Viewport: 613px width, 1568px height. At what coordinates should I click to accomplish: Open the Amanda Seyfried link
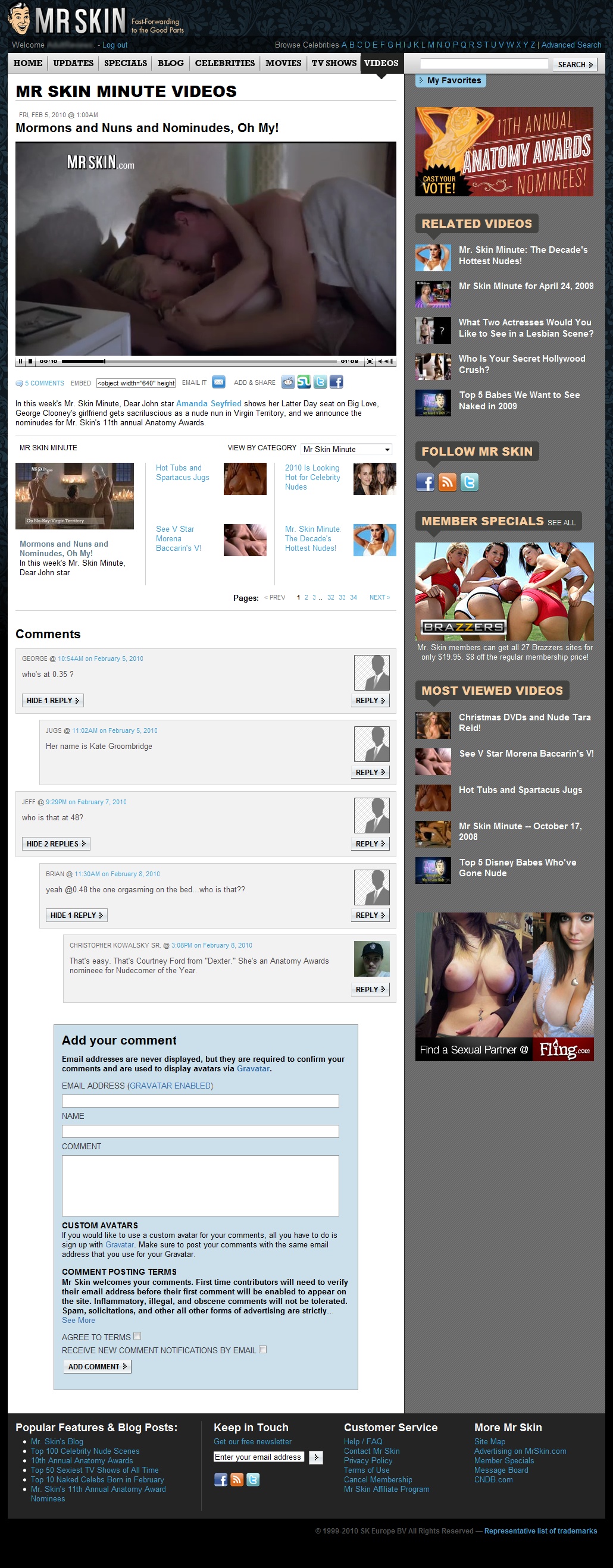209,403
